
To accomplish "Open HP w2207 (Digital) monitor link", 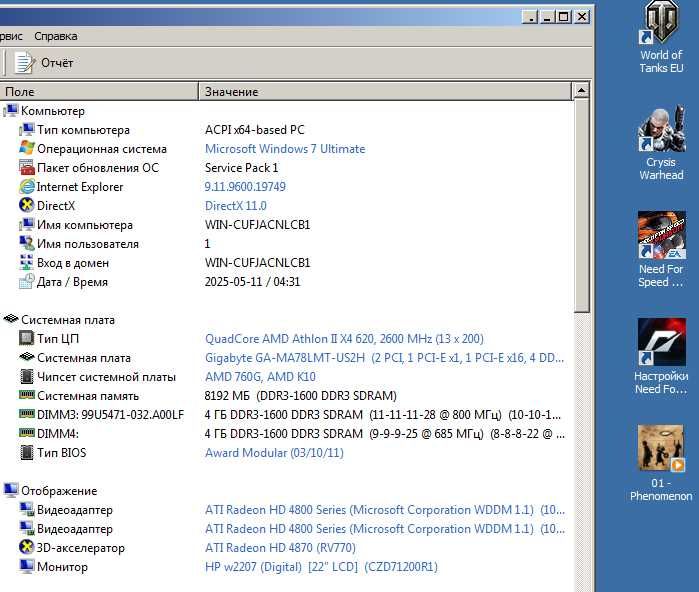I will 321,567.
